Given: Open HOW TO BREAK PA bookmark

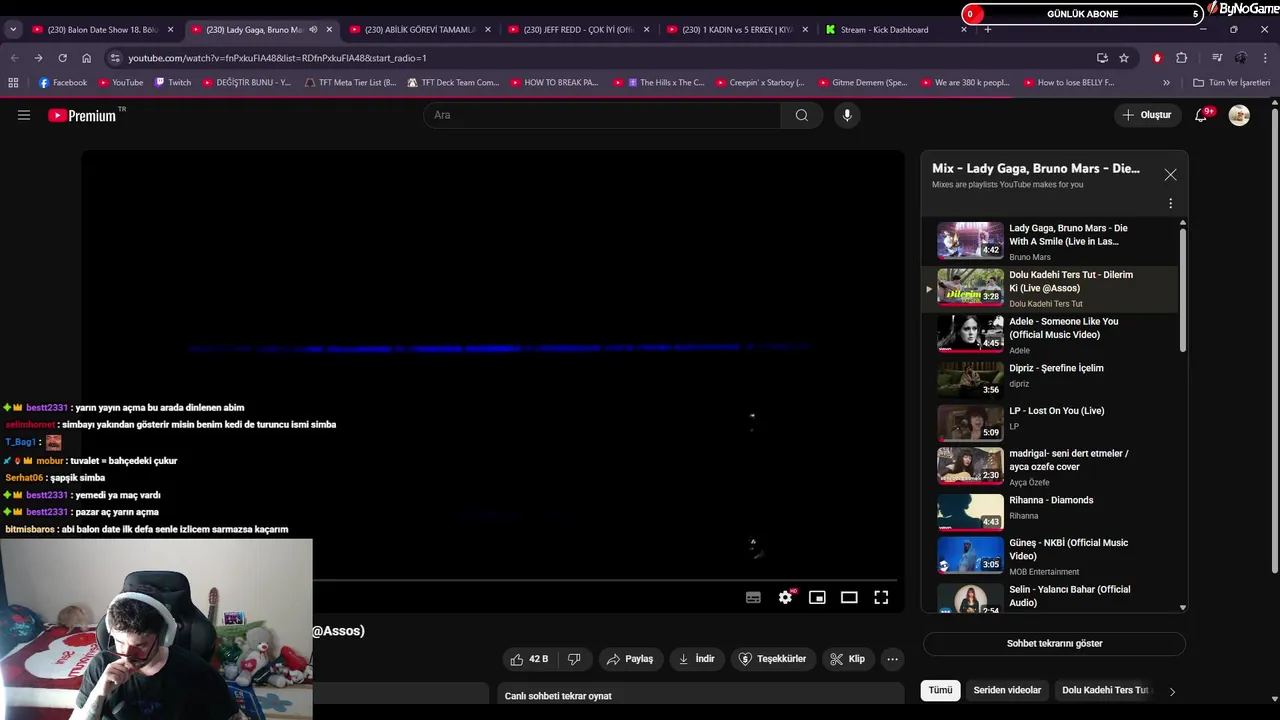Looking at the screenshot, I should (553, 83).
